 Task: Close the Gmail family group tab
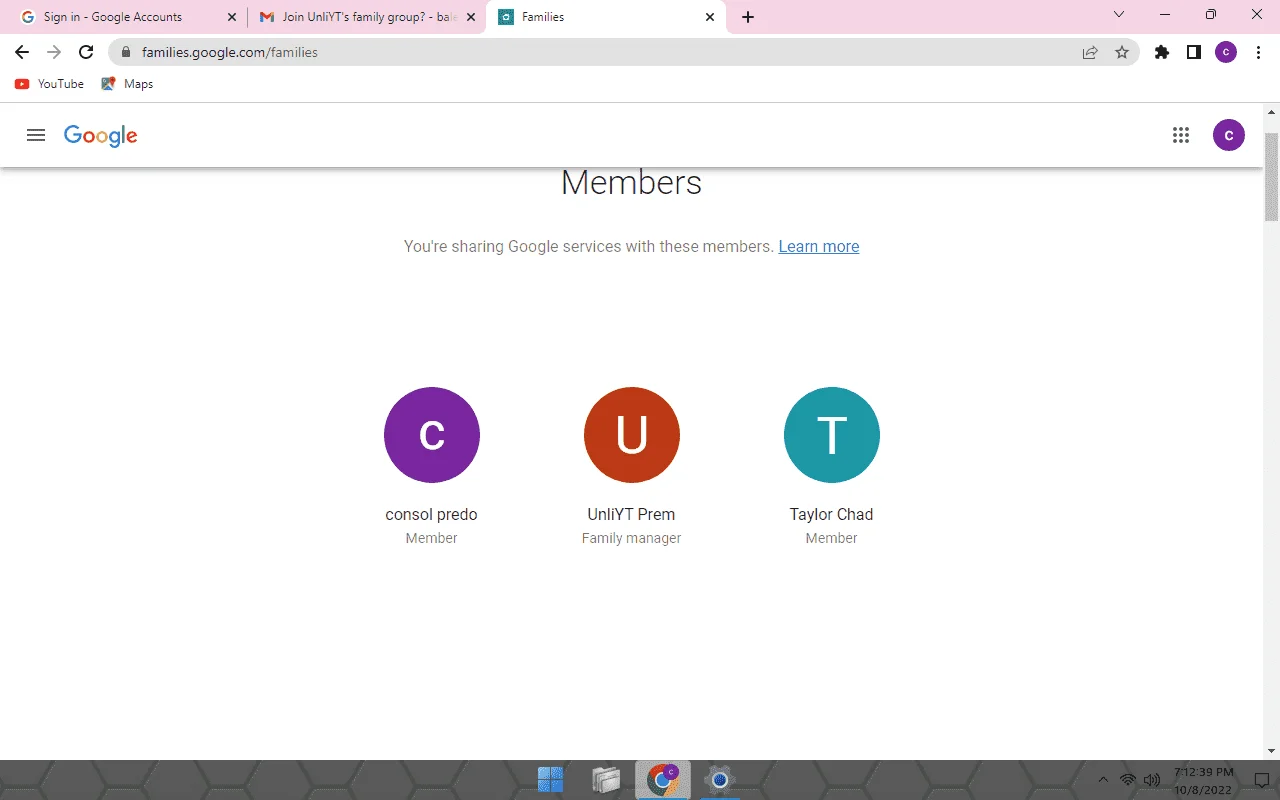click(471, 17)
